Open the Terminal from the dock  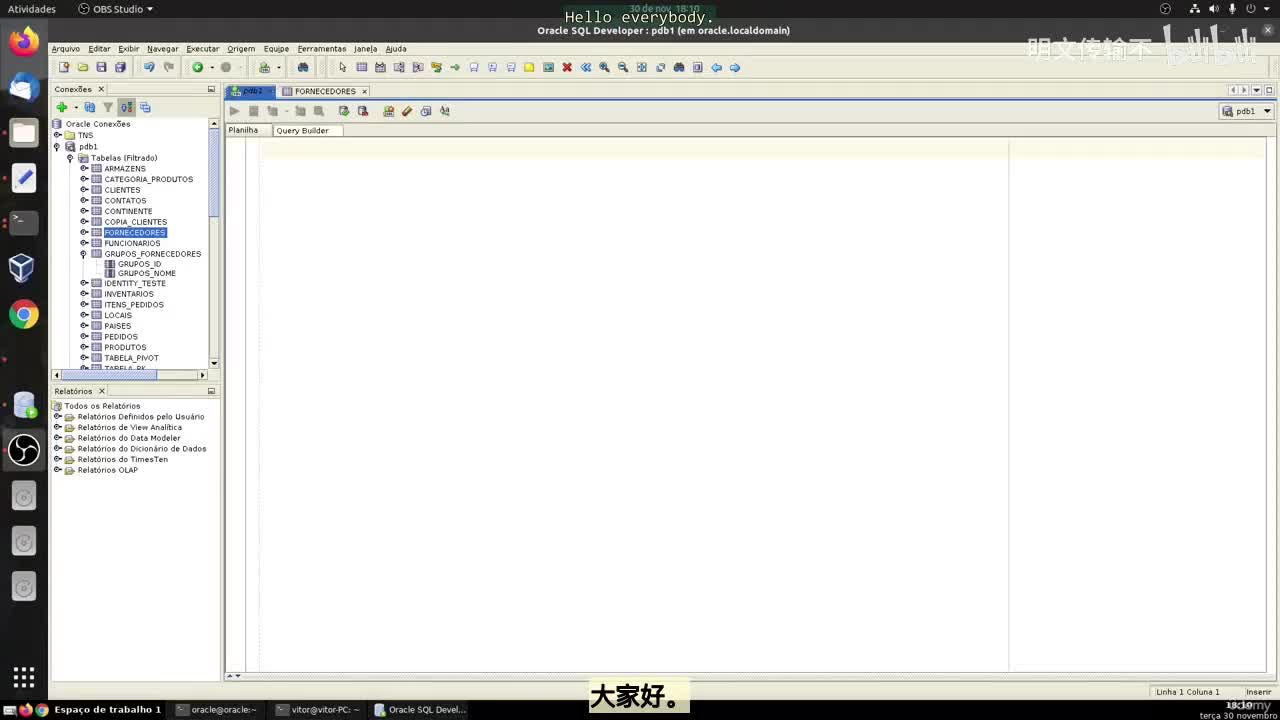(24, 222)
